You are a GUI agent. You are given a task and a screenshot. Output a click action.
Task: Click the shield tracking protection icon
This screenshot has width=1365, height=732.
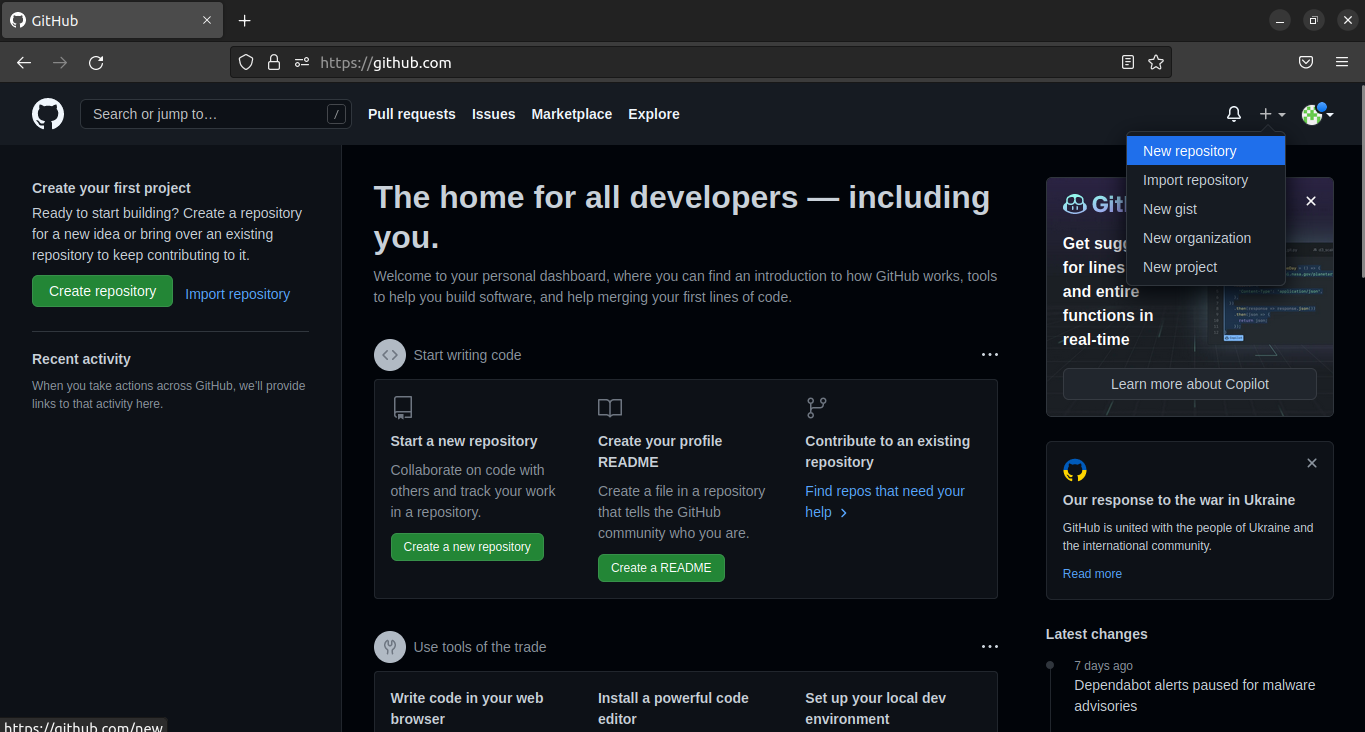(x=246, y=62)
